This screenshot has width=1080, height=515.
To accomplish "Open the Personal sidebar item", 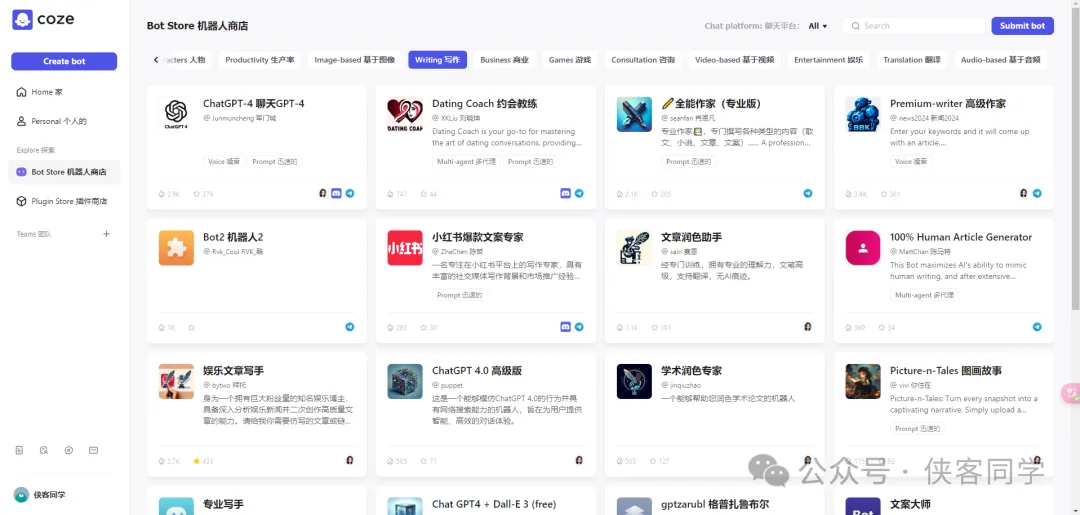I will click(x=64, y=121).
